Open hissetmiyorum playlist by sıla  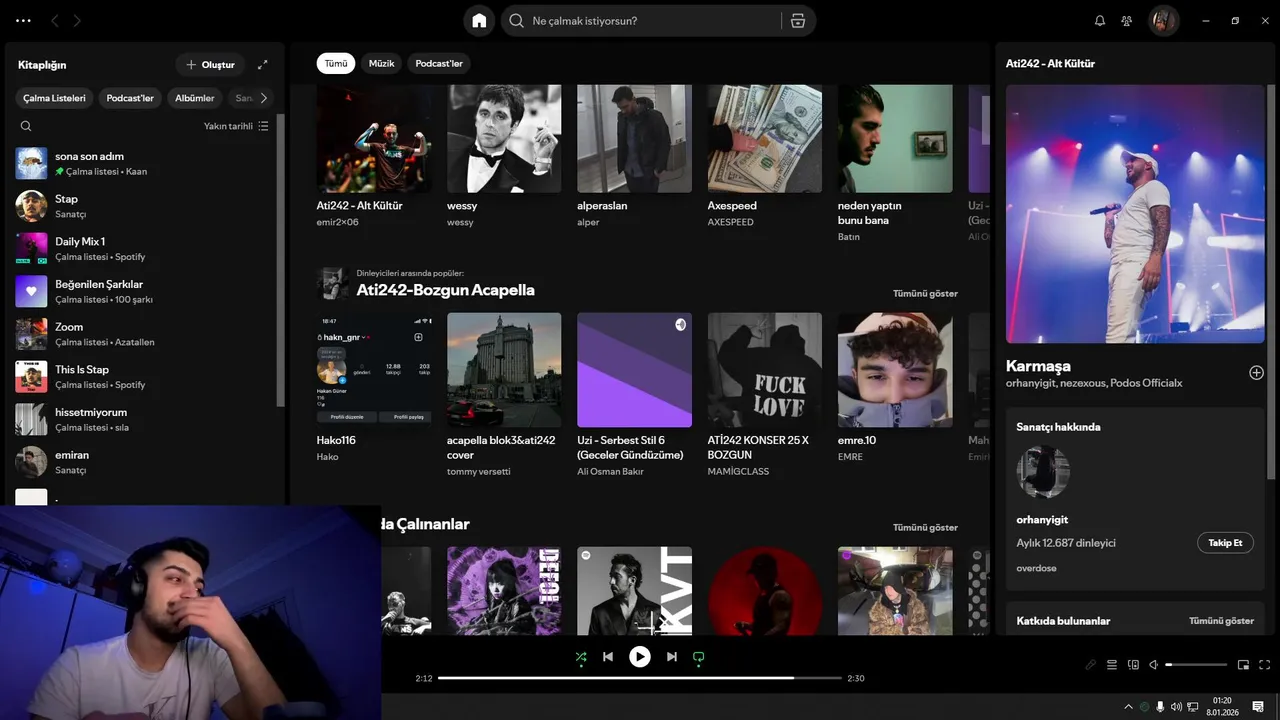[x=143, y=419]
